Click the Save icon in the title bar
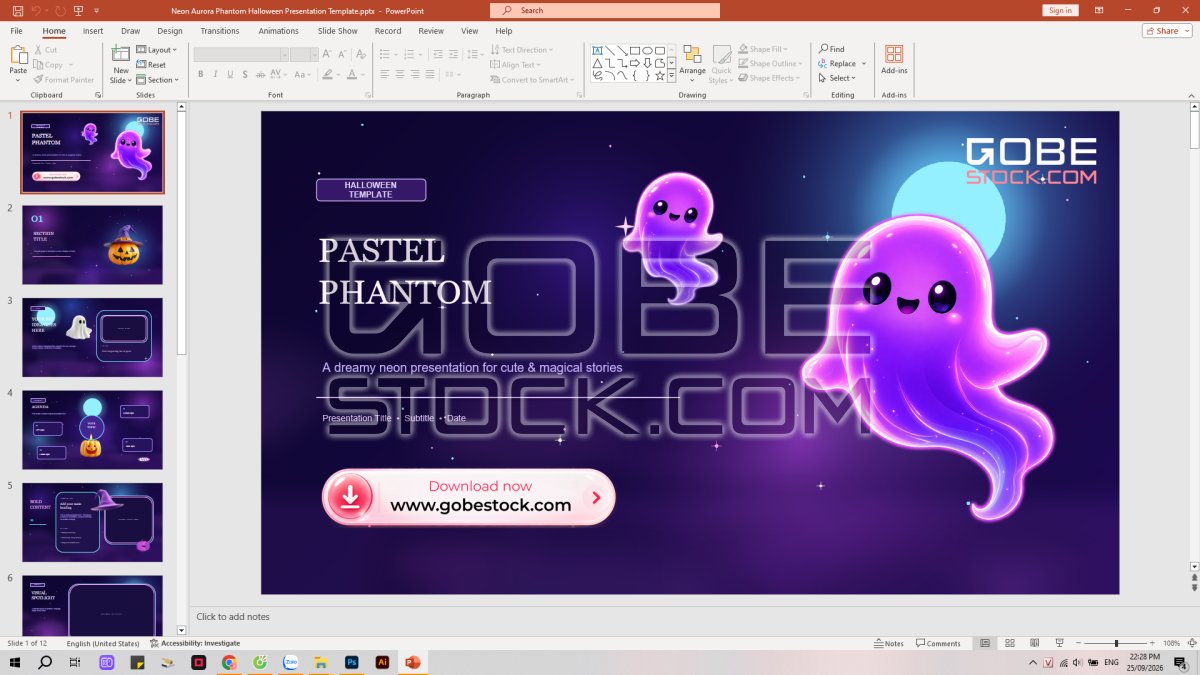Image resolution: width=1200 pixels, height=675 pixels. [18, 10]
